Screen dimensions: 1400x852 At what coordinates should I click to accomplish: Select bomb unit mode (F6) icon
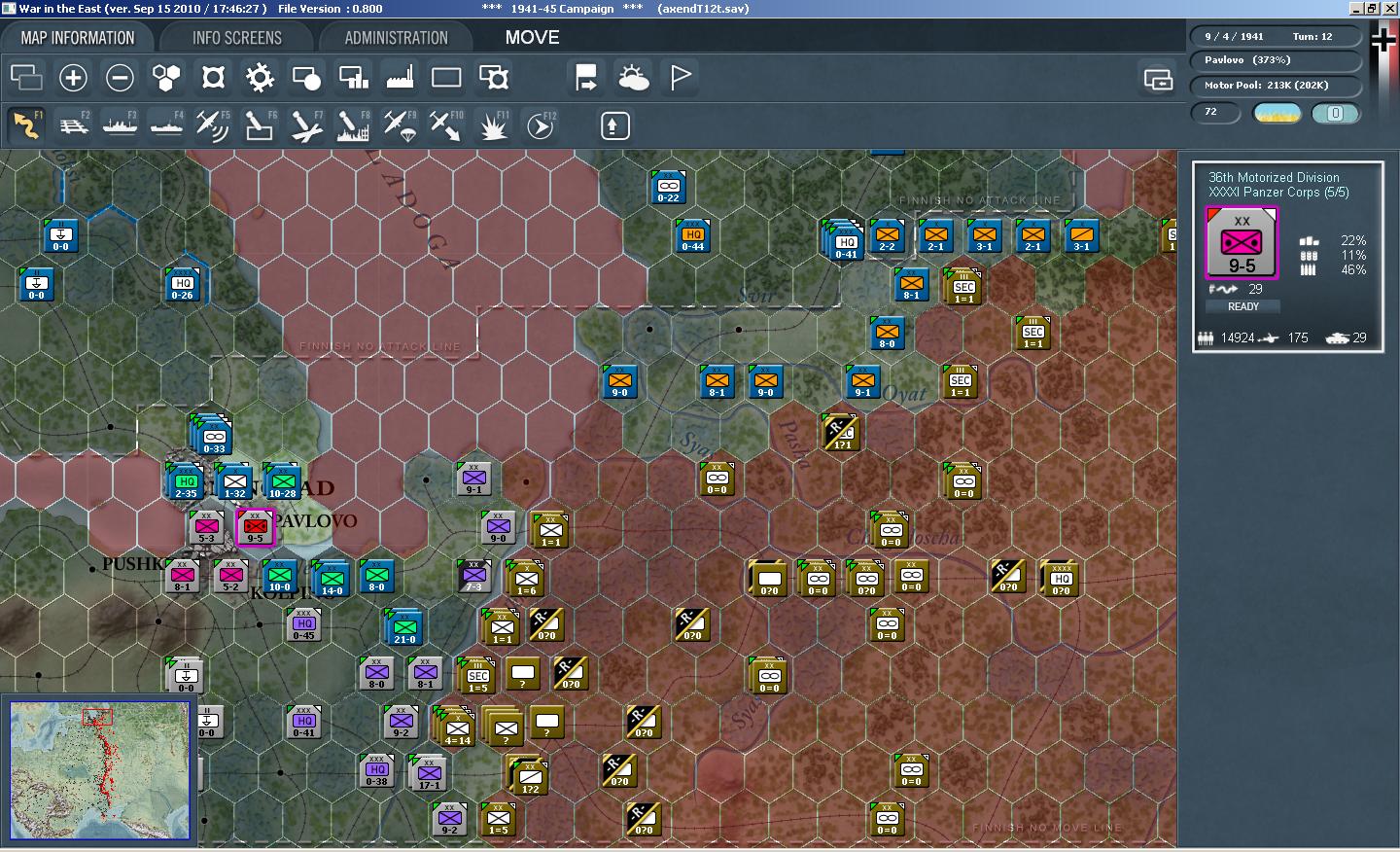click(x=260, y=125)
